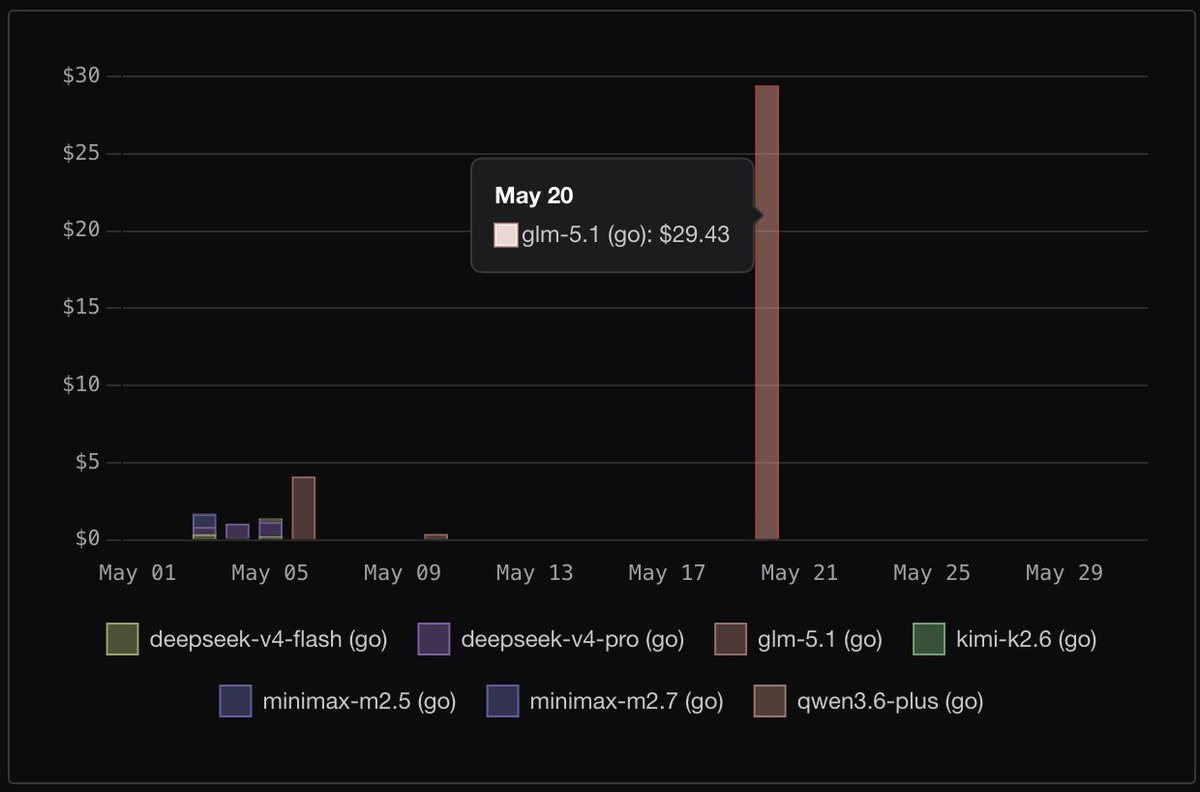This screenshot has height=792, width=1200.
Task: Click the $25 y-axis label
Action: (x=80, y=154)
